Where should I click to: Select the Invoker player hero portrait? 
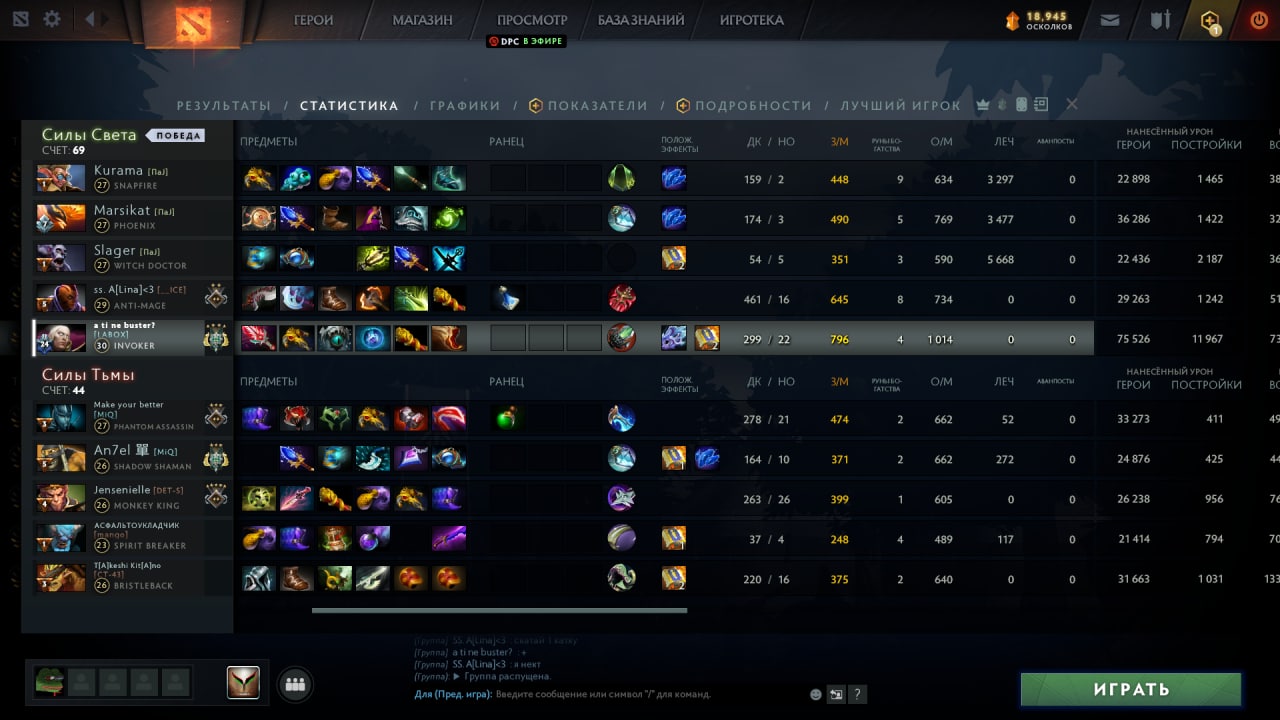[61, 338]
